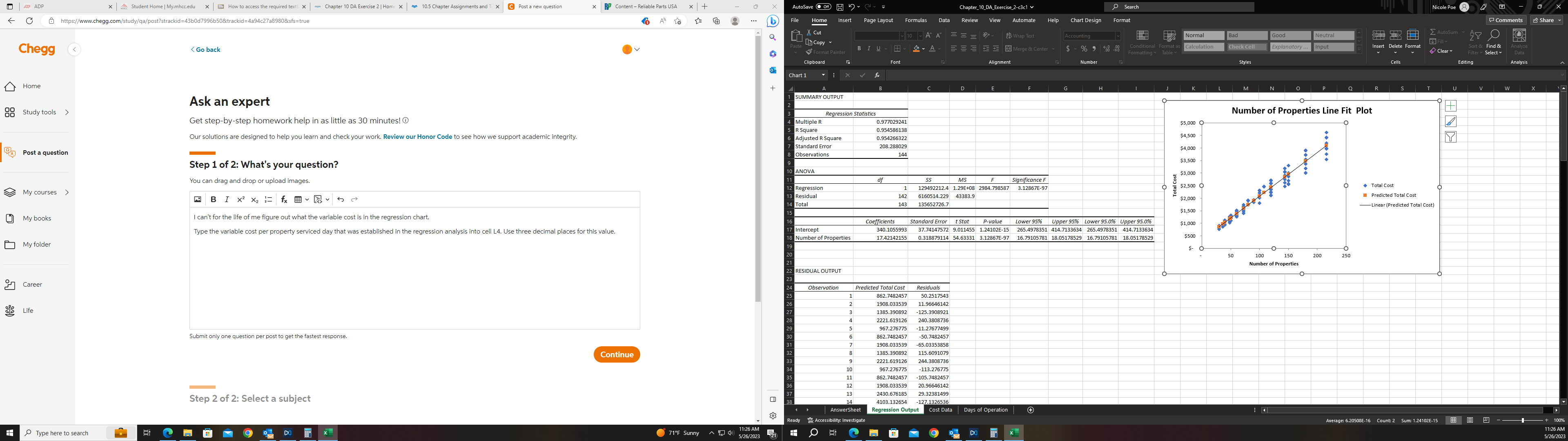The height and width of the screenshot is (441, 1568).
Task: Apply italic in the Chegg question editor
Action: click(227, 199)
